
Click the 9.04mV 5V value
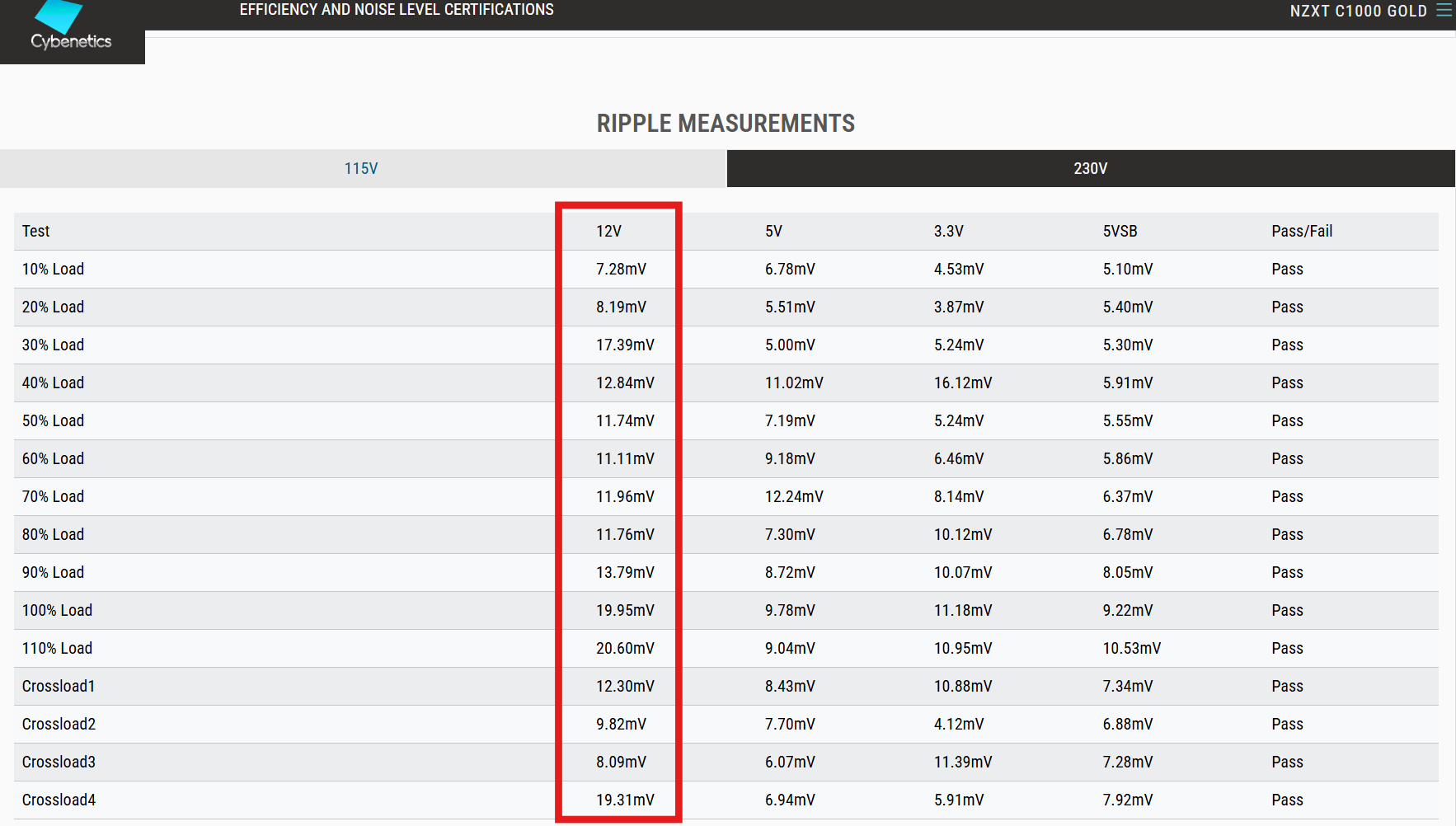point(790,649)
